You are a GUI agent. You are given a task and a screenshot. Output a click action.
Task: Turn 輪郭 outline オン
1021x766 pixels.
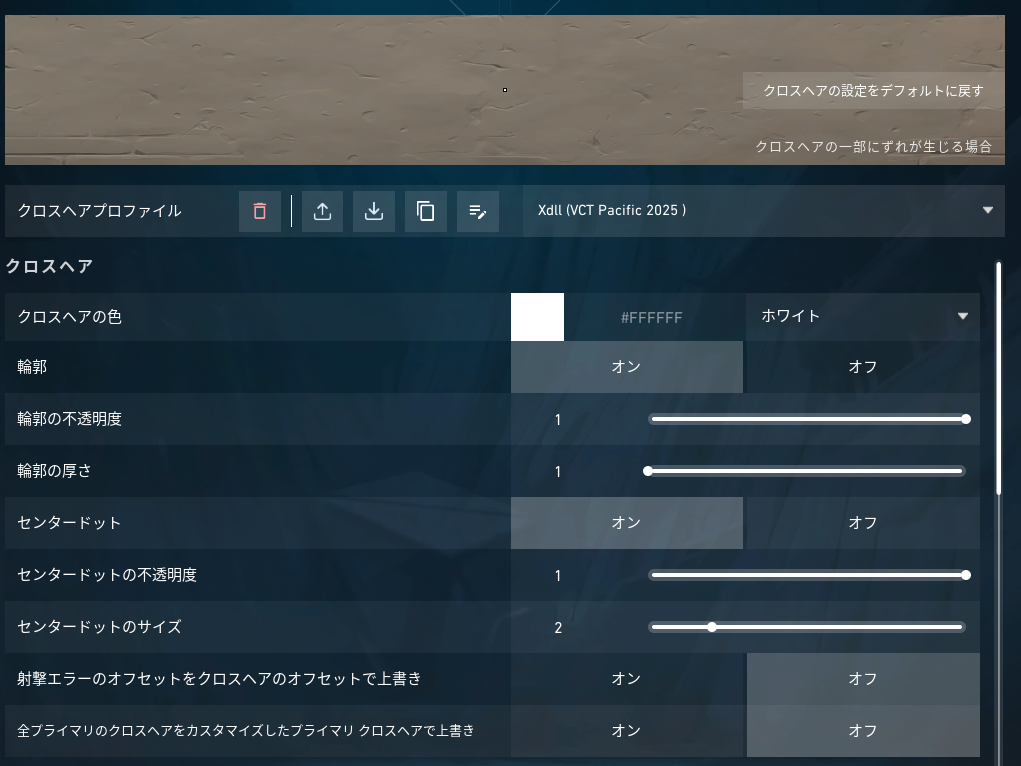(626, 367)
